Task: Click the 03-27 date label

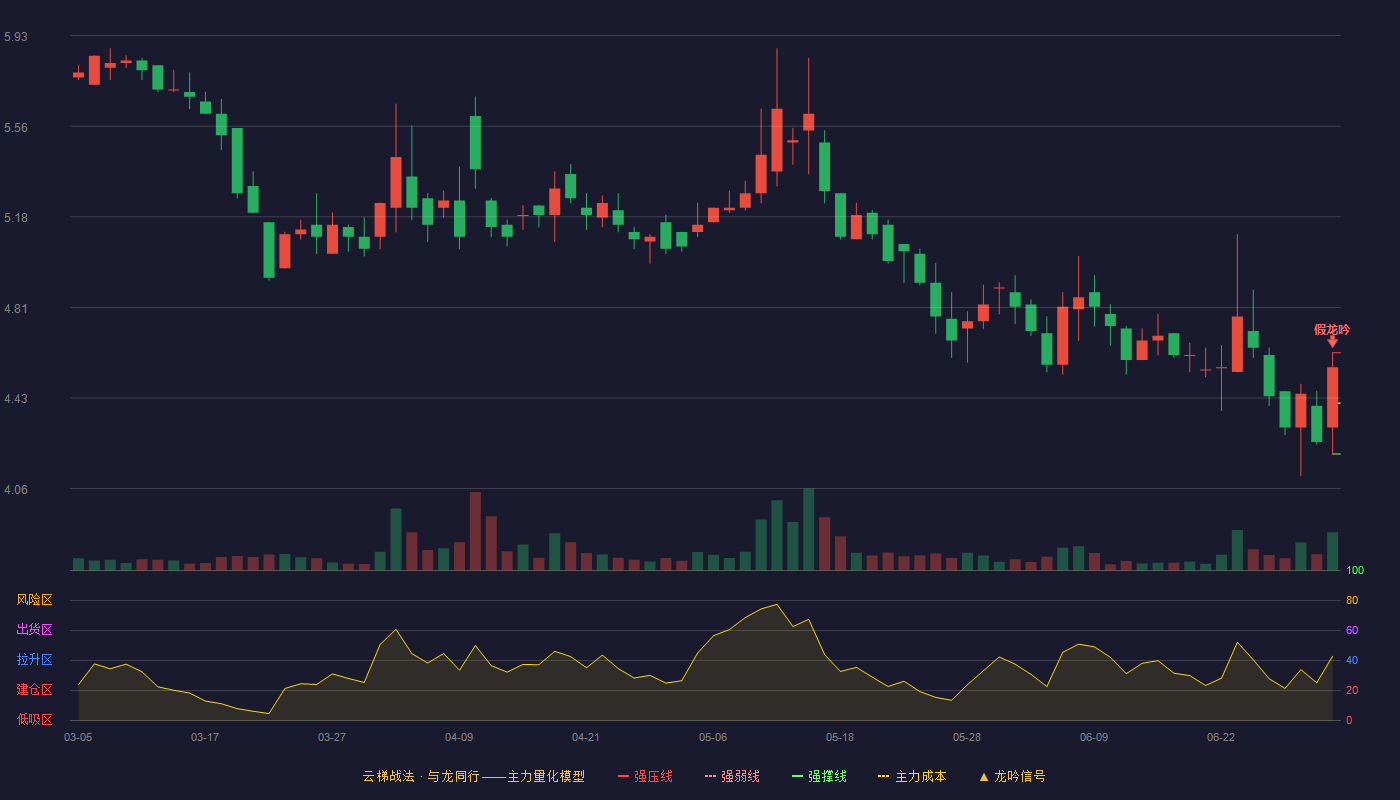Action: (x=332, y=737)
